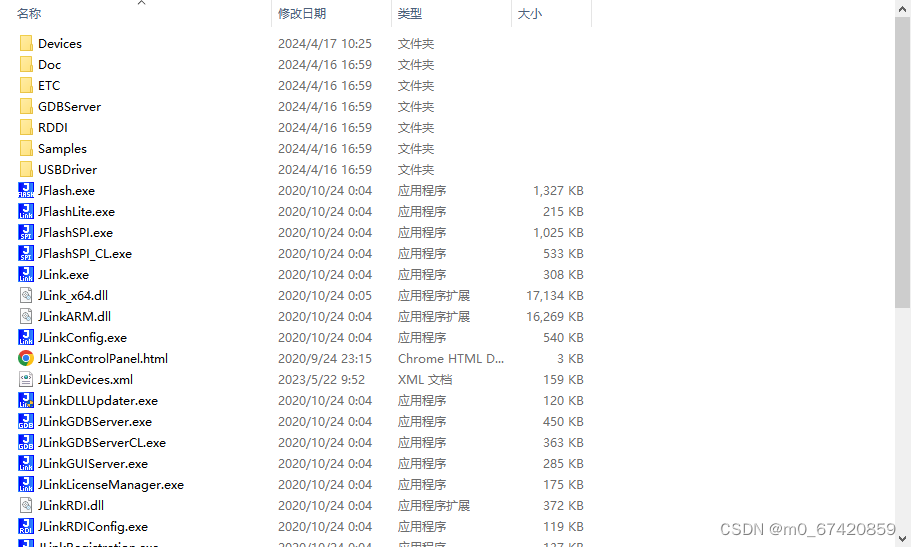Click the JLinkConfig.exe application icon
Image resolution: width=911 pixels, height=547 pixels.
(x=26, y=337)
